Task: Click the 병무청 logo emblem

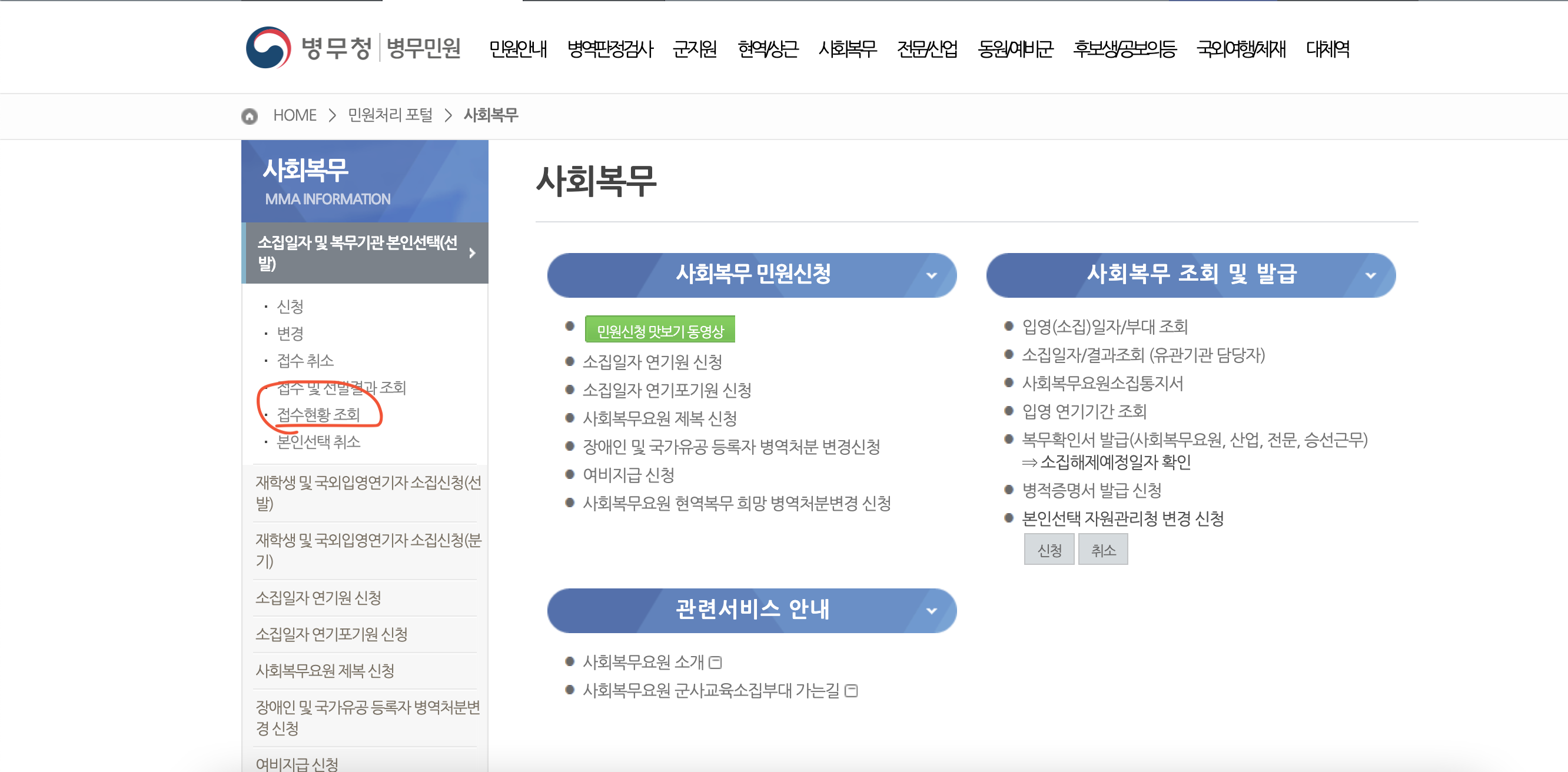Action: [268, 48]
